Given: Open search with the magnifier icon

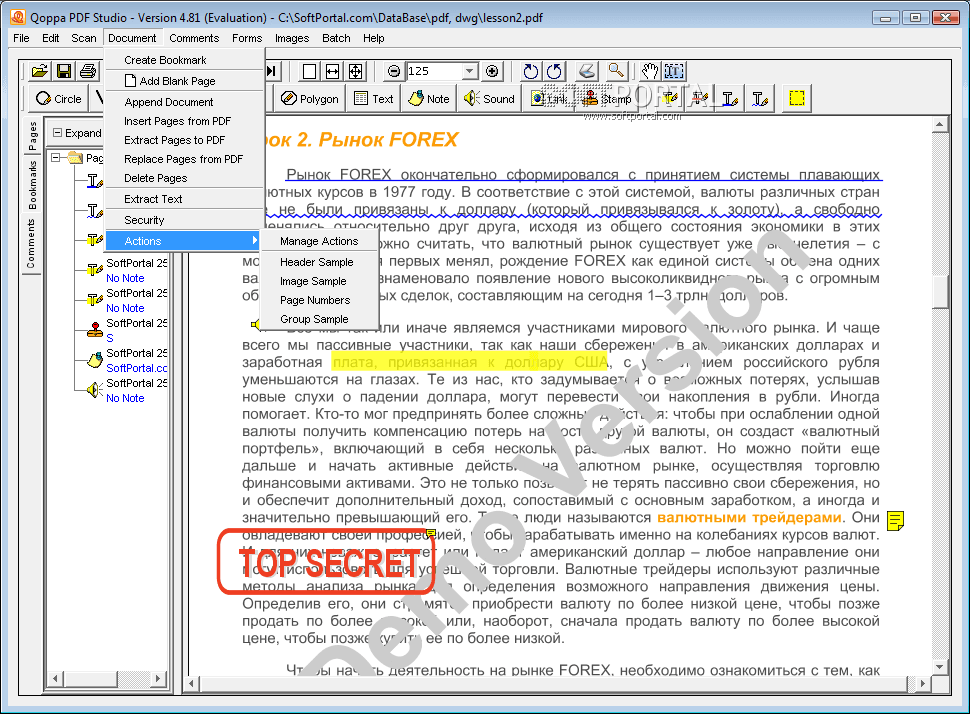Looking at the screenshot, I should [x=616, y=71].
